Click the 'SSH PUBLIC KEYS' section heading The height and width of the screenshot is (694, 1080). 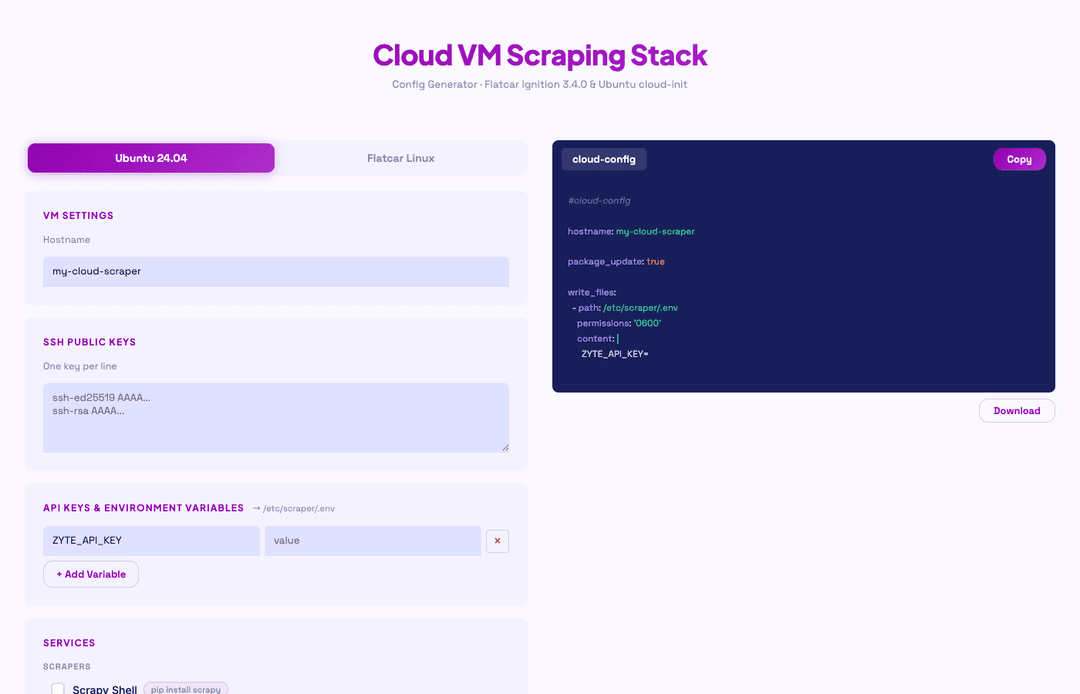pyautogui.click(x=89, y=342)
